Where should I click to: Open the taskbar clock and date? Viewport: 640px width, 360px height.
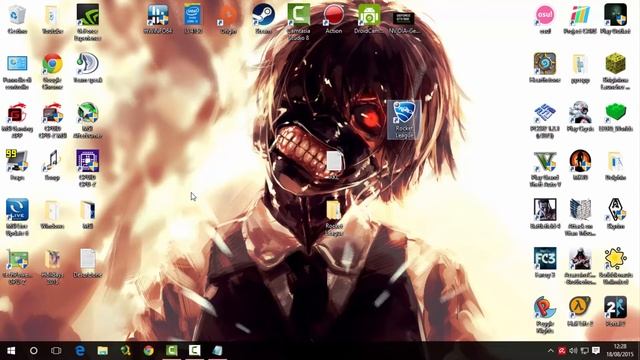[x=620, y=351]
